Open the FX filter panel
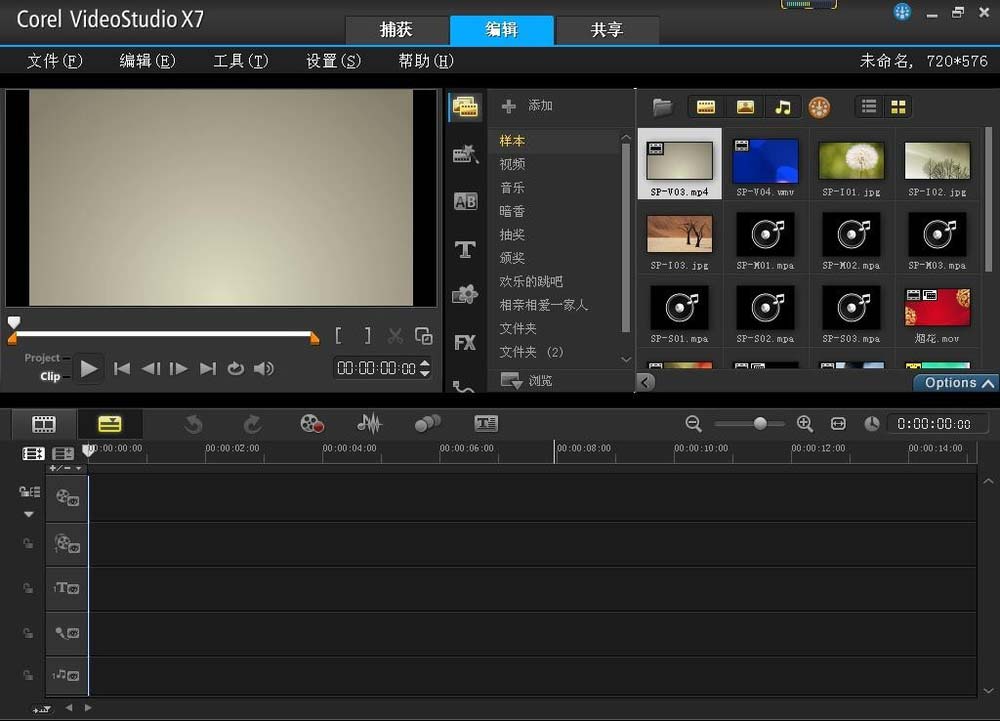1000x721 pixels. [464, 342]
